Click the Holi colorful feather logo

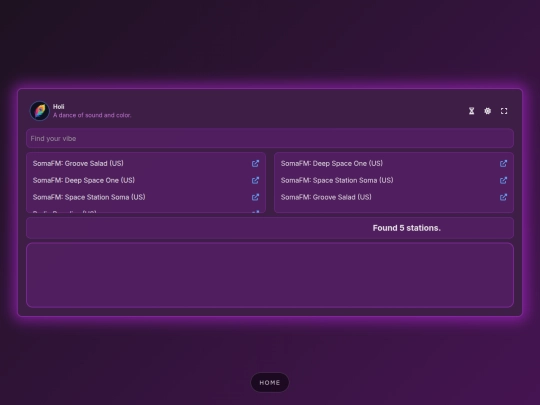(40, 111)
